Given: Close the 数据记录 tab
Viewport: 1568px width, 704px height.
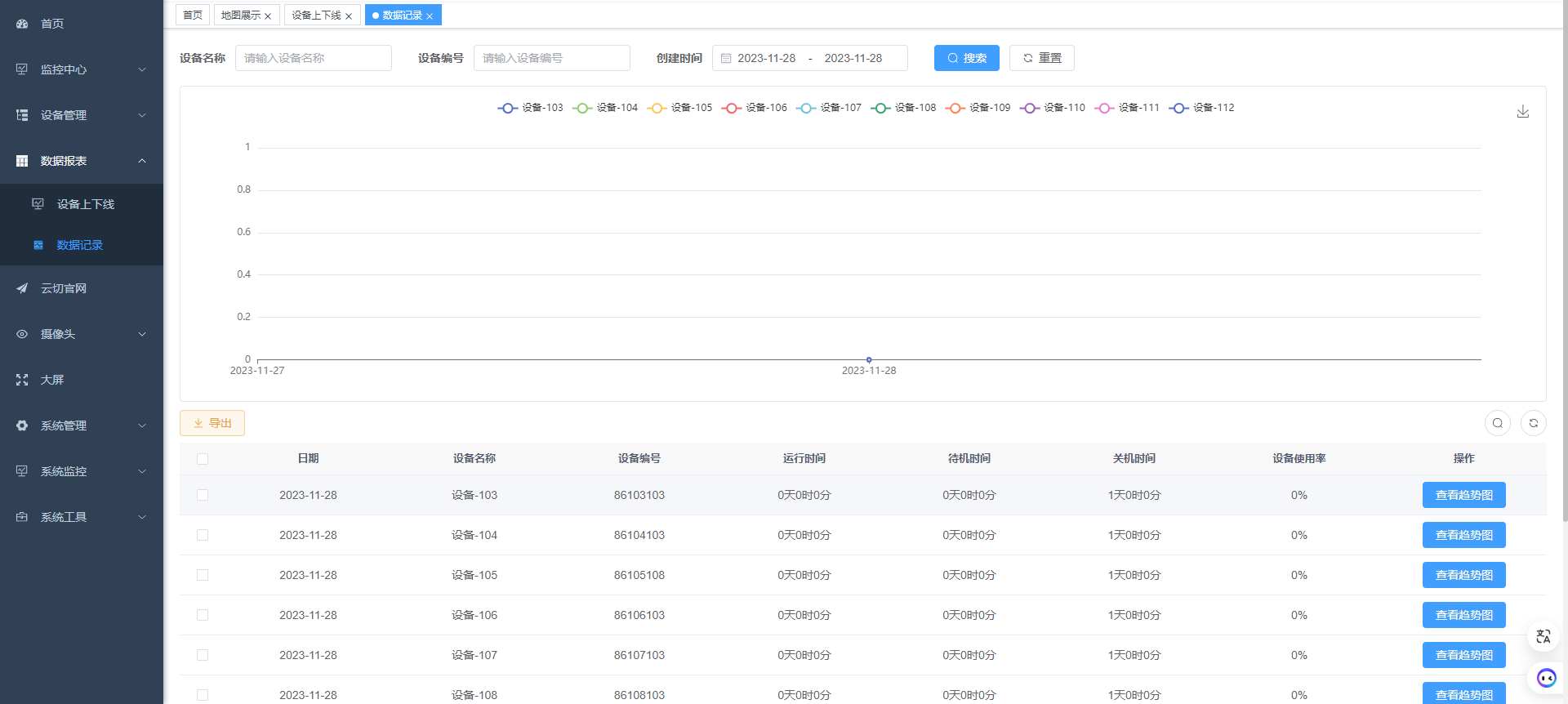Looking at the screenshot, I should [430, 16].
